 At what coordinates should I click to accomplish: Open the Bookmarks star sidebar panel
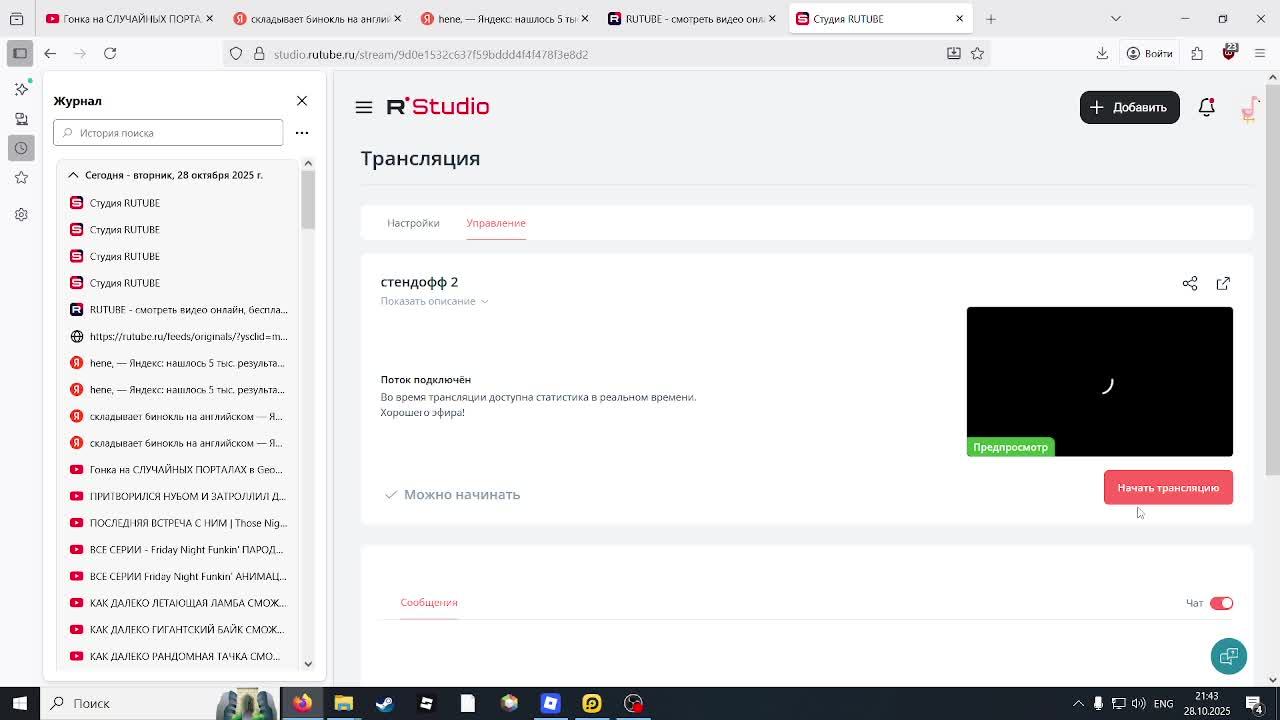coord(21,178)
